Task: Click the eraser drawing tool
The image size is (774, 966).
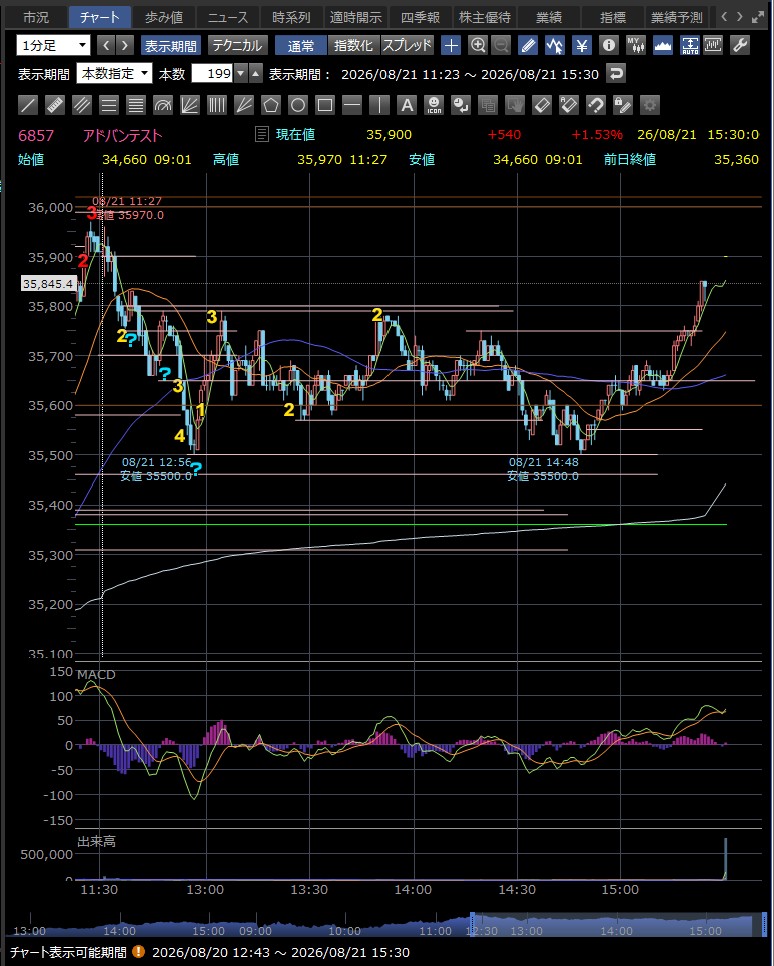Action: [x=542, y=105]
